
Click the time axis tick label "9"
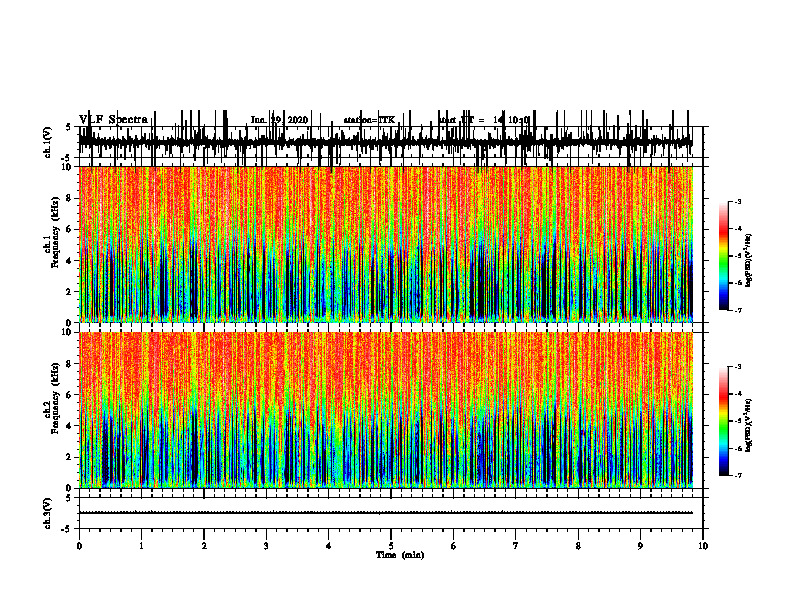pos(640,546)
